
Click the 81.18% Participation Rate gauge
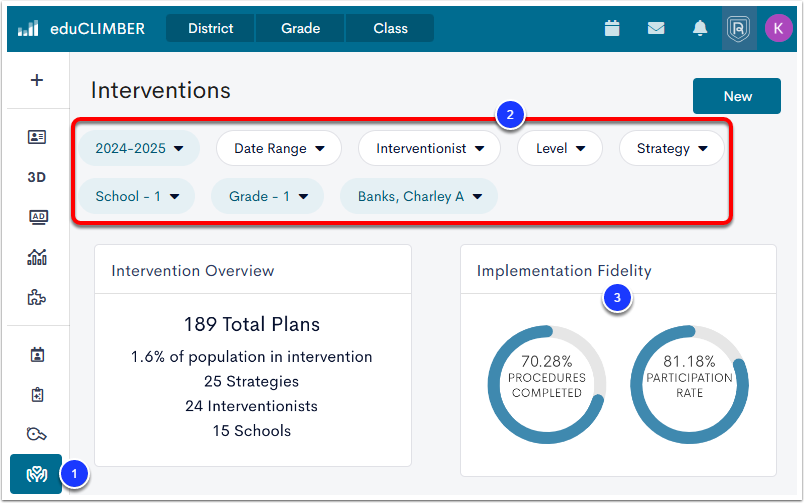click(689, 384)
